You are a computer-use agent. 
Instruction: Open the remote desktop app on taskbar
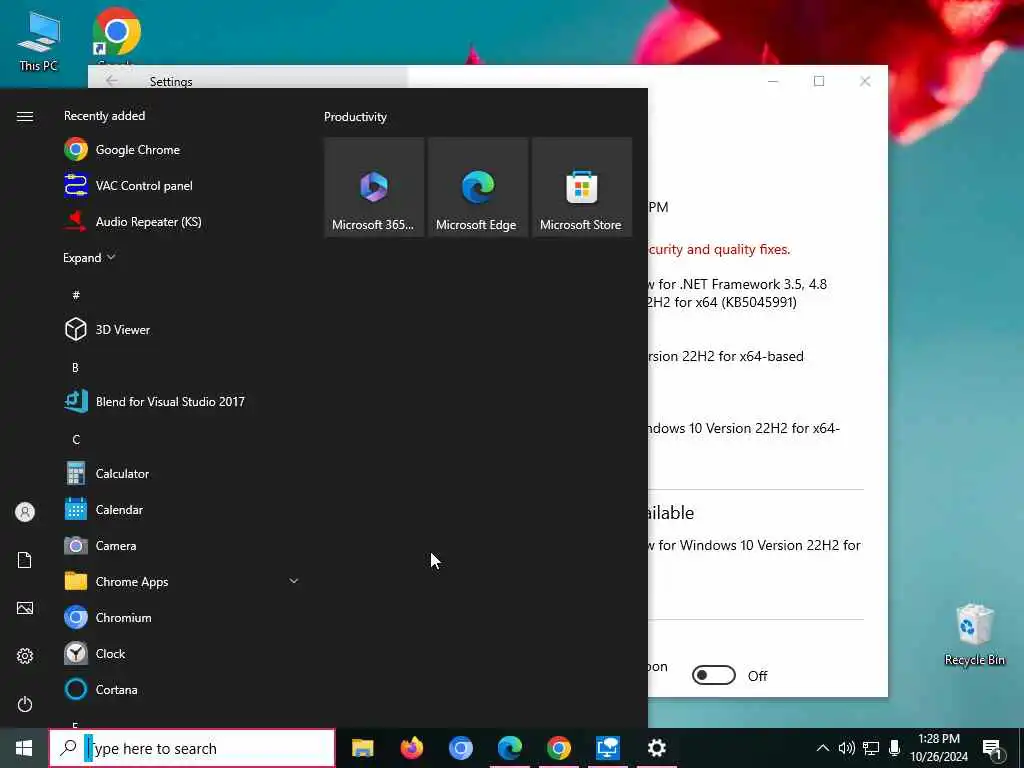(x=607, y=748)
